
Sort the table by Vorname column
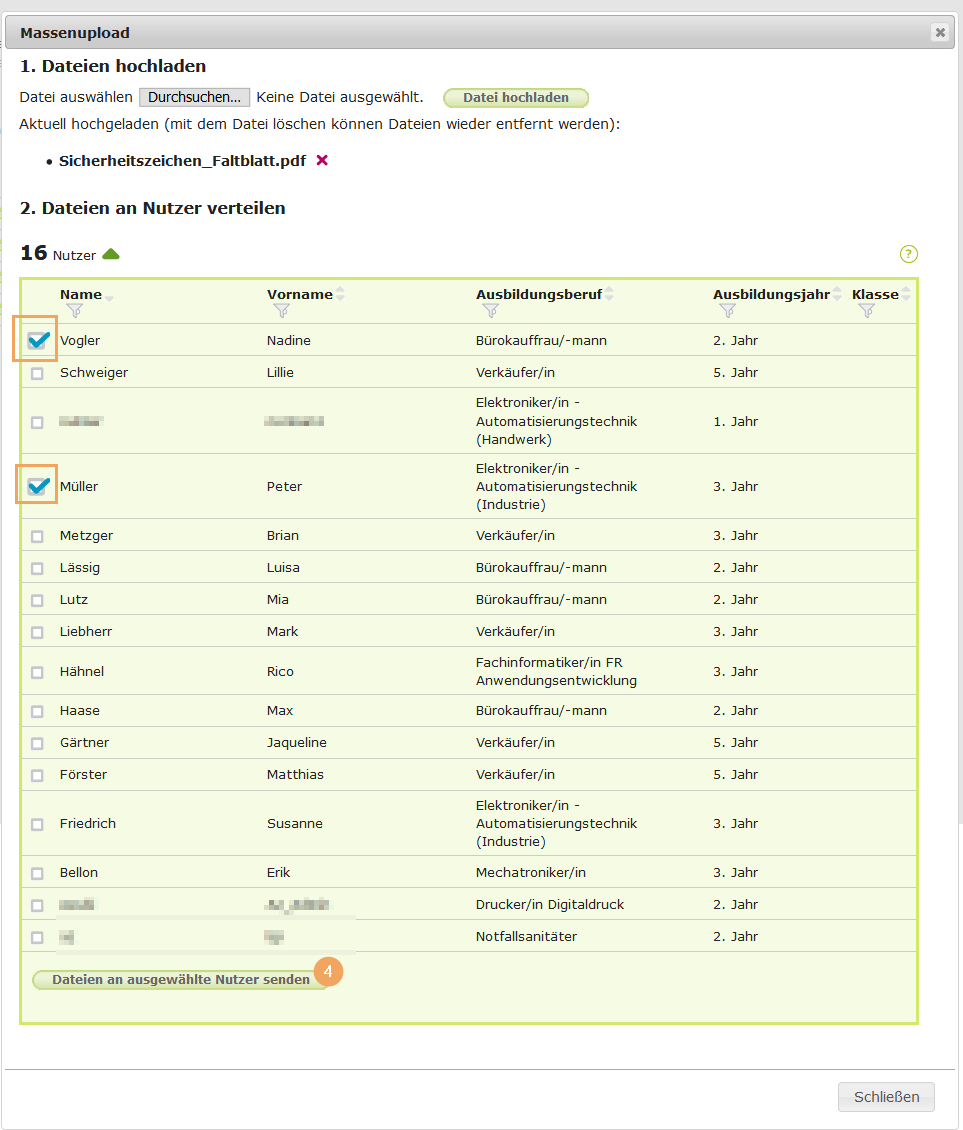340,294
